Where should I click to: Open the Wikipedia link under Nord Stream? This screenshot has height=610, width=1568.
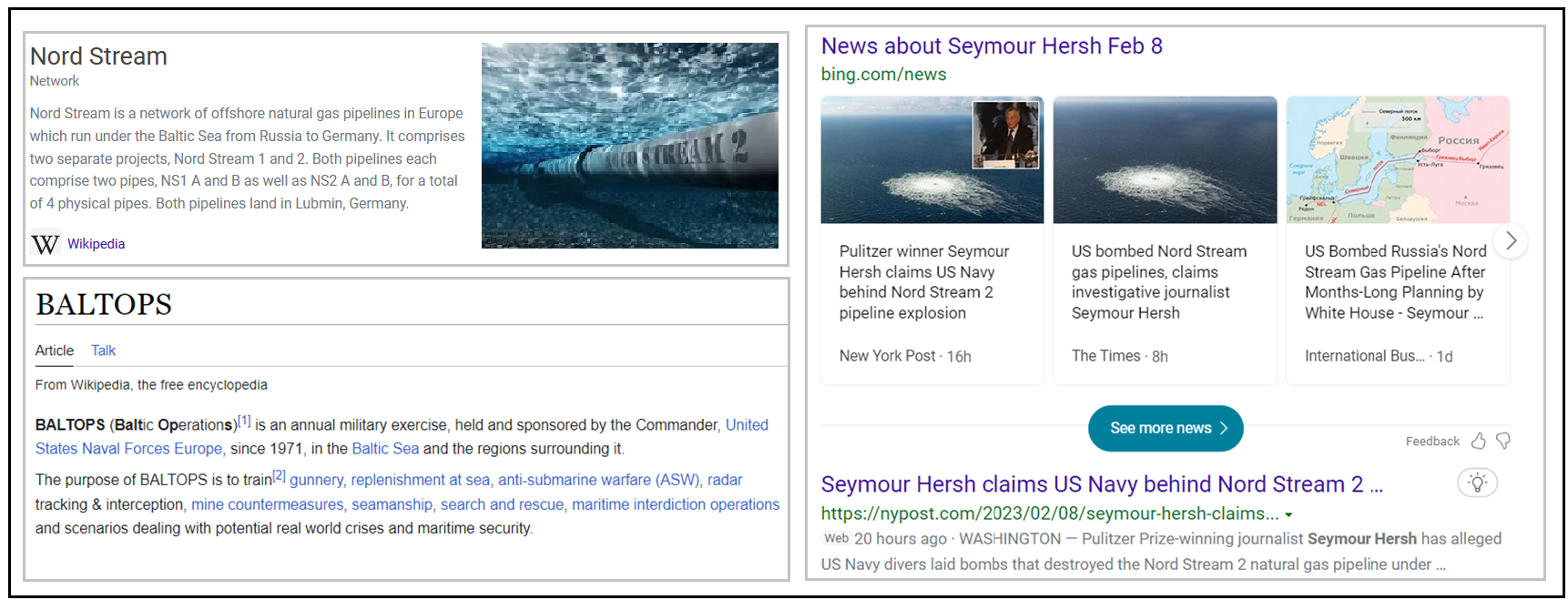[x=96, y=244]
